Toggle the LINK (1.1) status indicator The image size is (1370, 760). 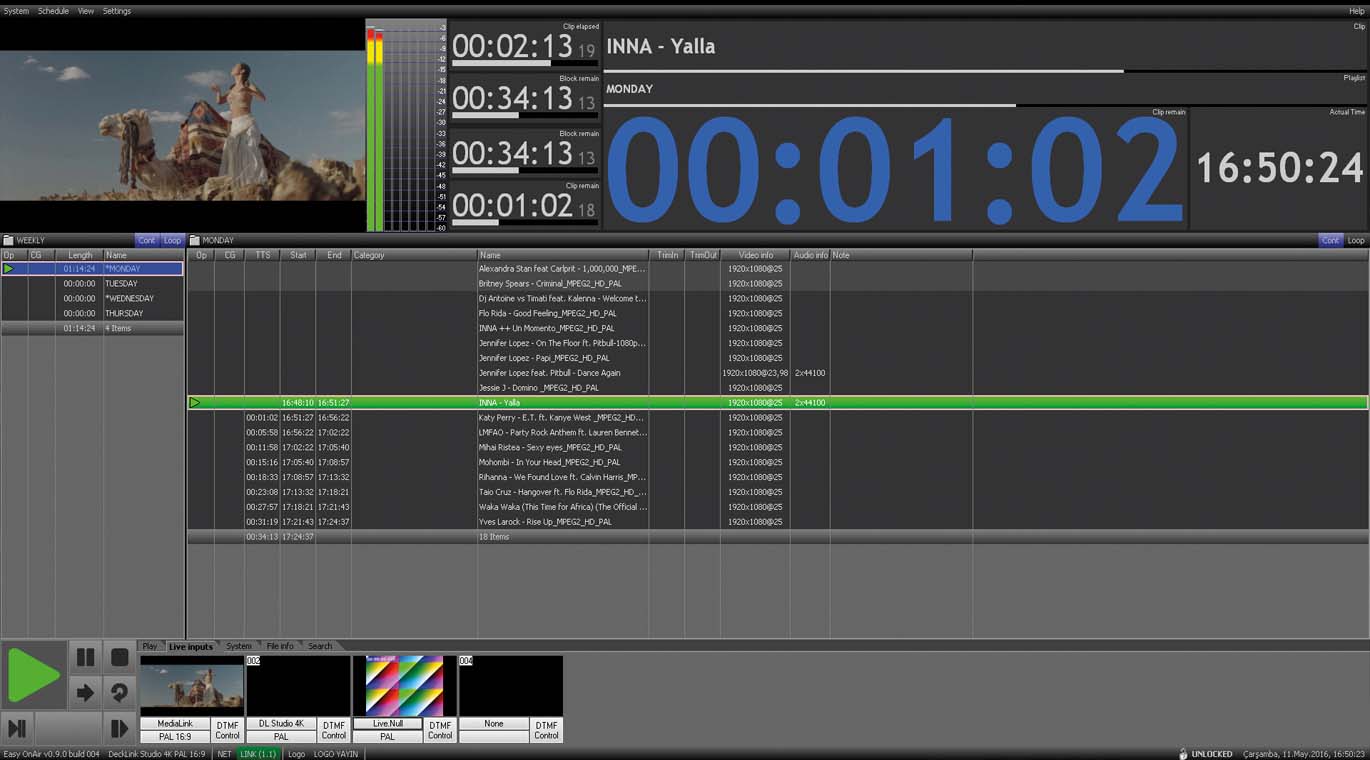point(258,754)
